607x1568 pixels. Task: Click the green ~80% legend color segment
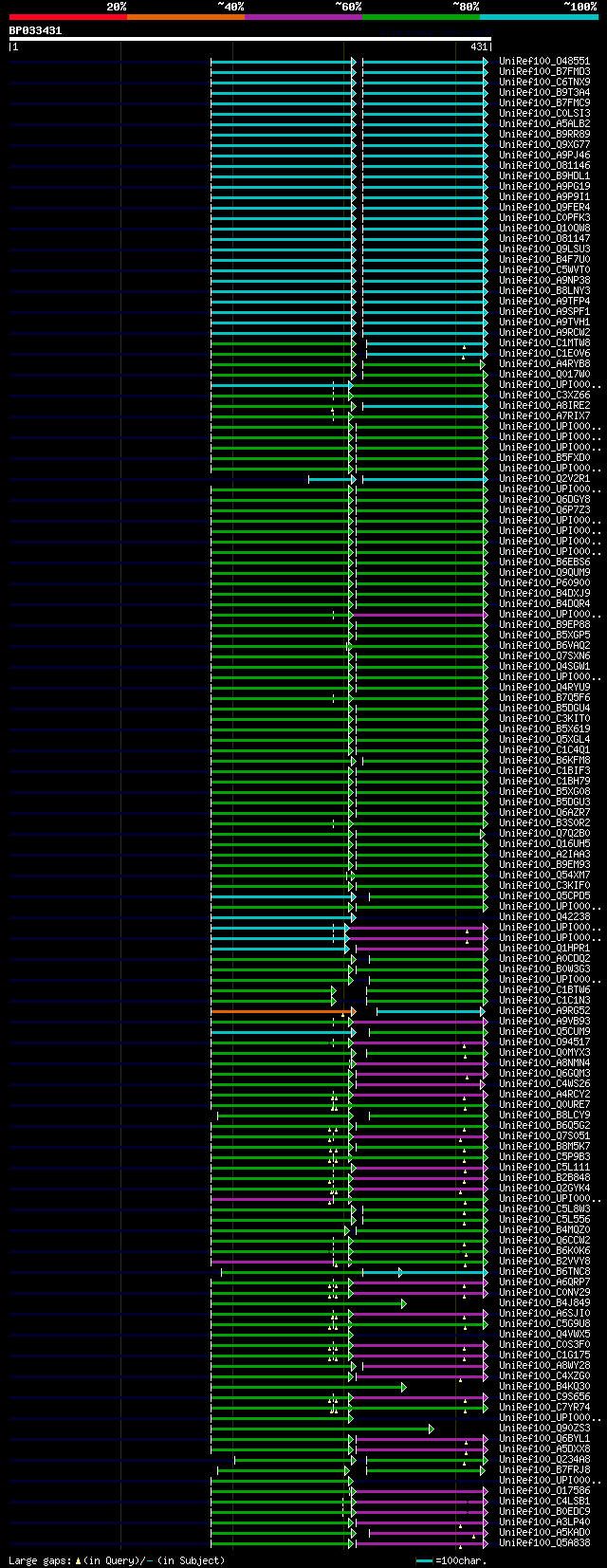point(421,17)
